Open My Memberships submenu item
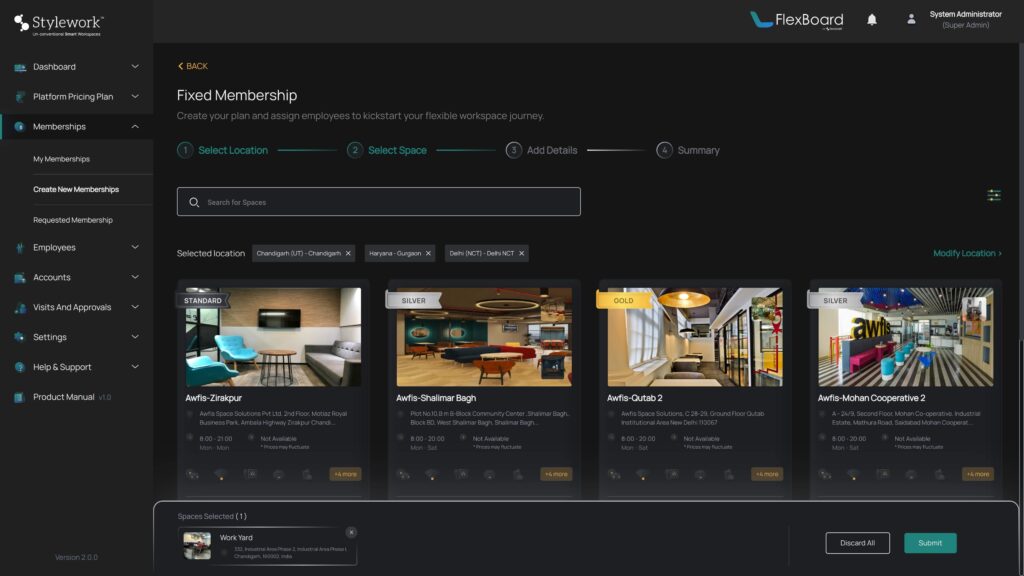This screenshot has height=576, width=1024. pyautogui.click(x=61, y=159)
